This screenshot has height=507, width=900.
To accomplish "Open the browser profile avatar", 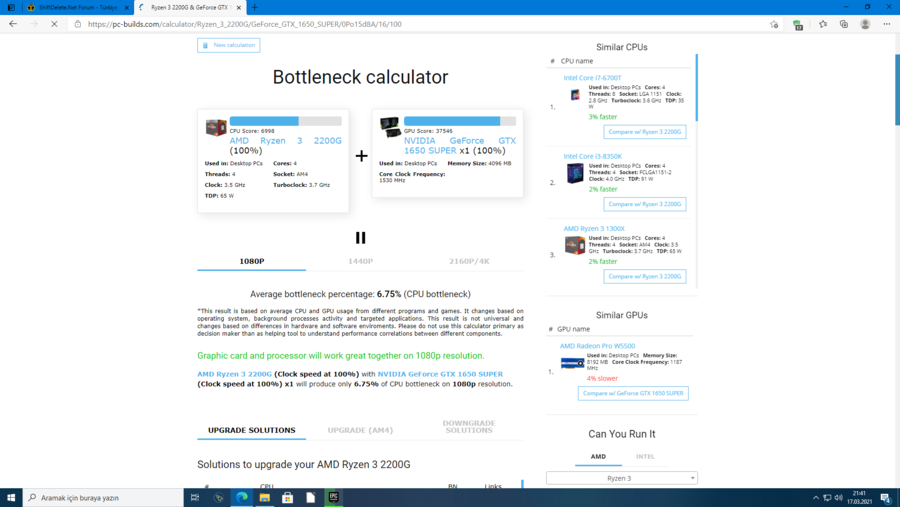I will pyautogui.click(x=865, y=24).
